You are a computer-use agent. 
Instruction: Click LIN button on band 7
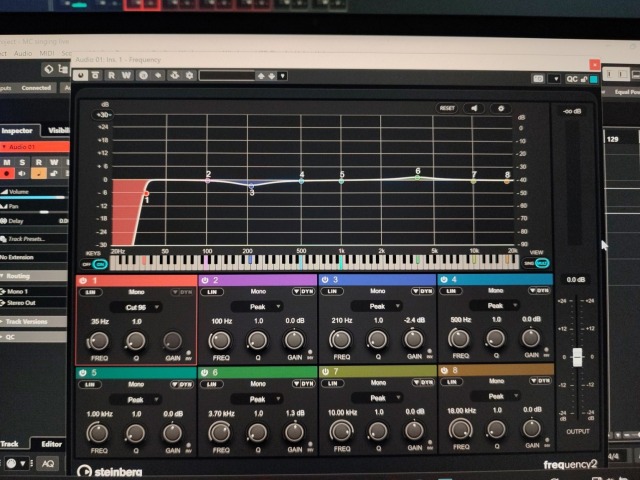(333, 383)
